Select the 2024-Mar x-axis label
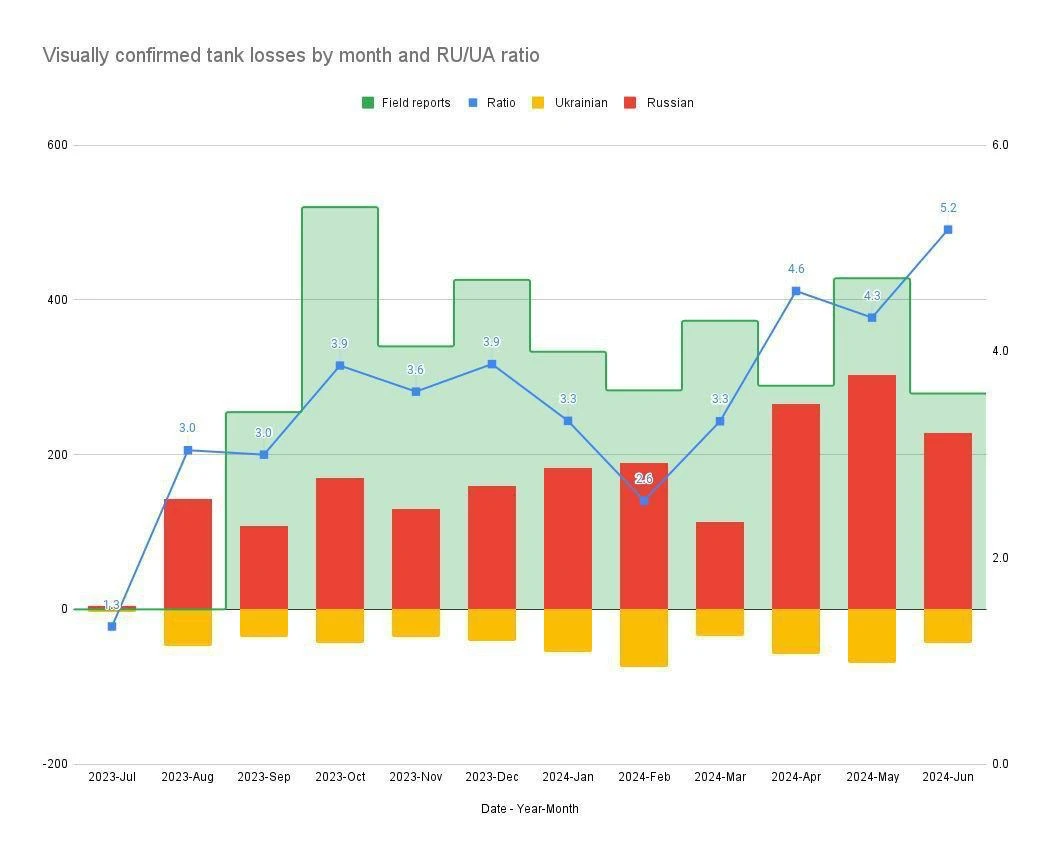The height and width of the screenshot is (859, 1056). (720, 777)
